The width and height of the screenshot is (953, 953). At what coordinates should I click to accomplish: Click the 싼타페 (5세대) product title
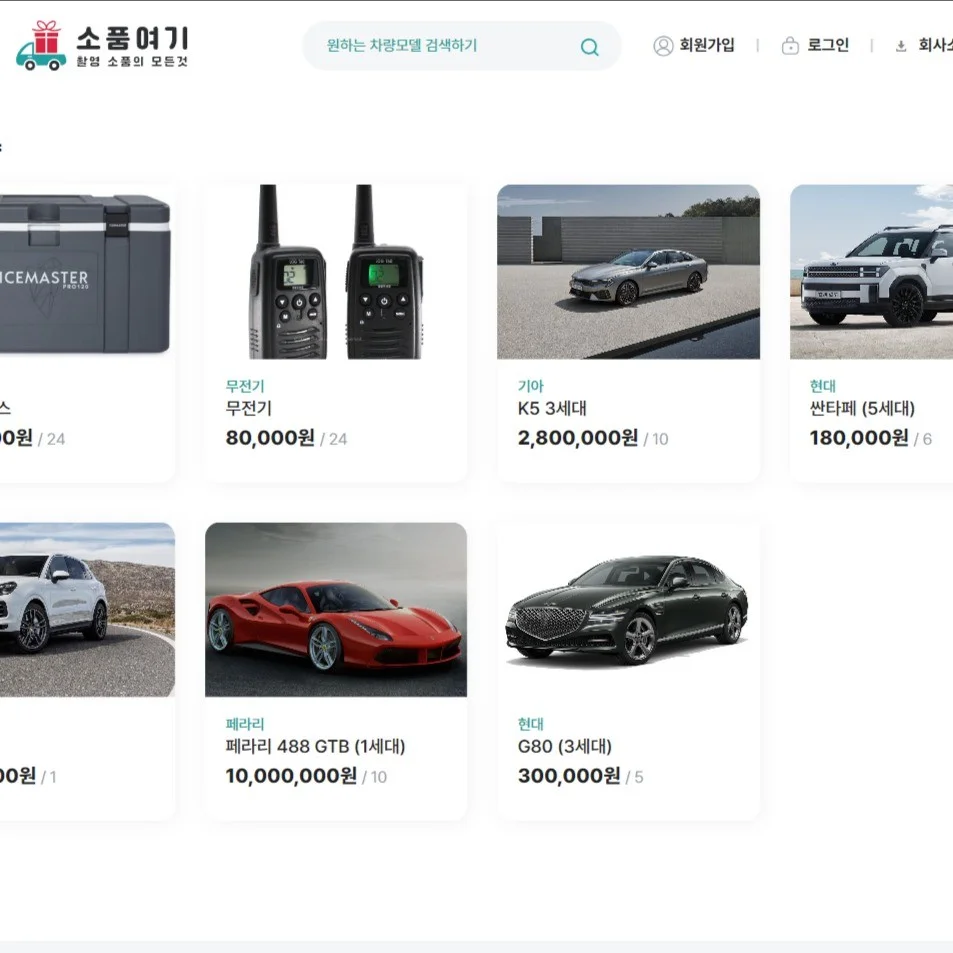coord(862,408)
